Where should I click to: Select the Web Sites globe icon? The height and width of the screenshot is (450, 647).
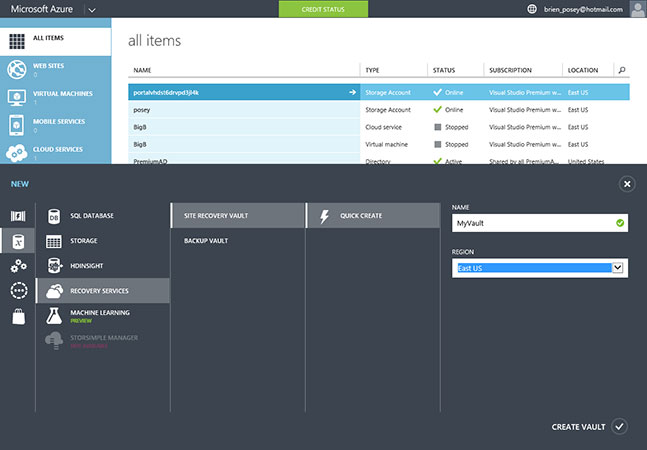click(x=17, y=69)
